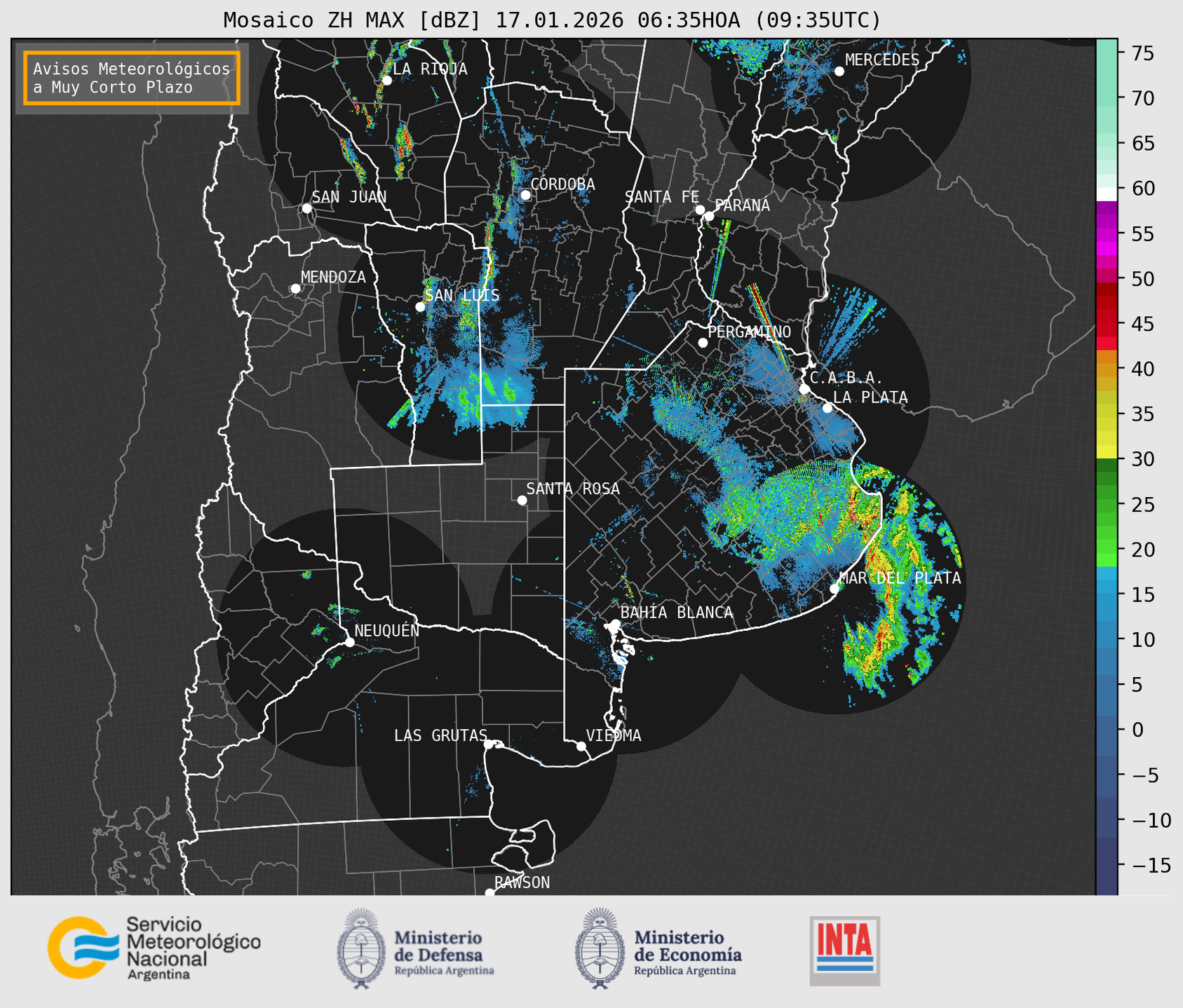Screen dimensions: 1183x1008
Task: Click the Ministerio de Defensa emblem
Action: click(x=360, y=948)
